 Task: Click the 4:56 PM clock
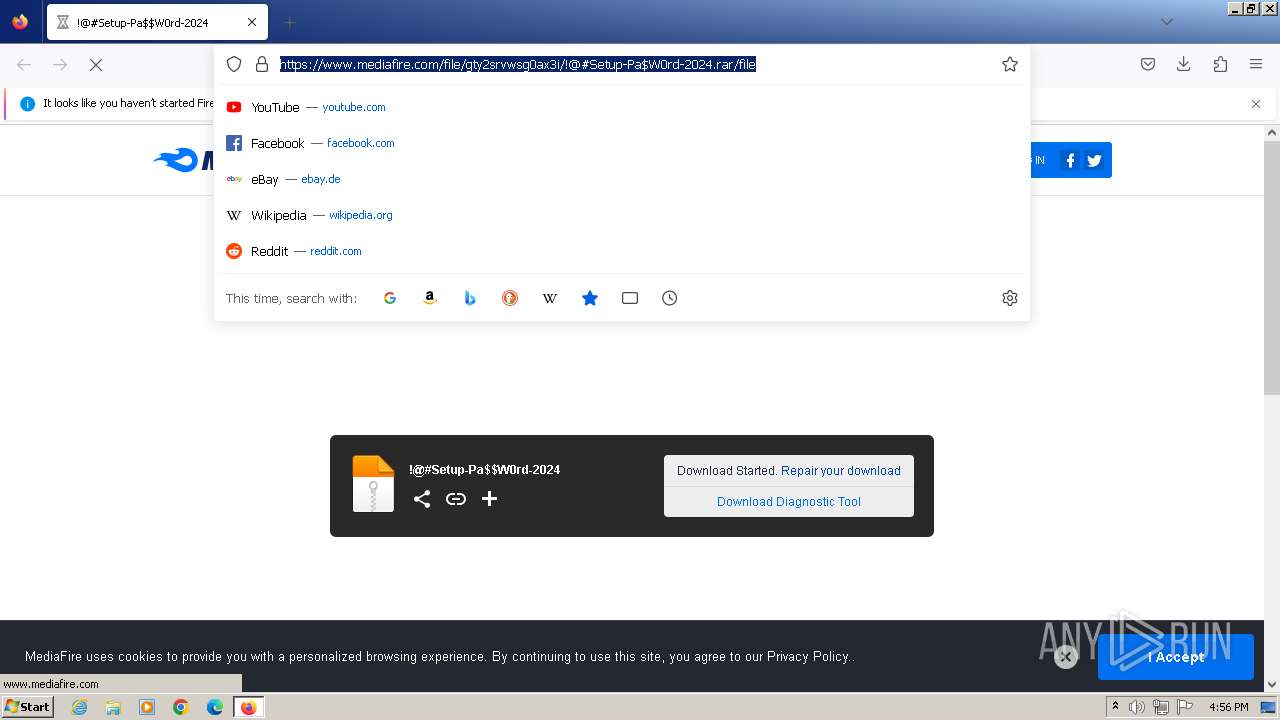1229,707
